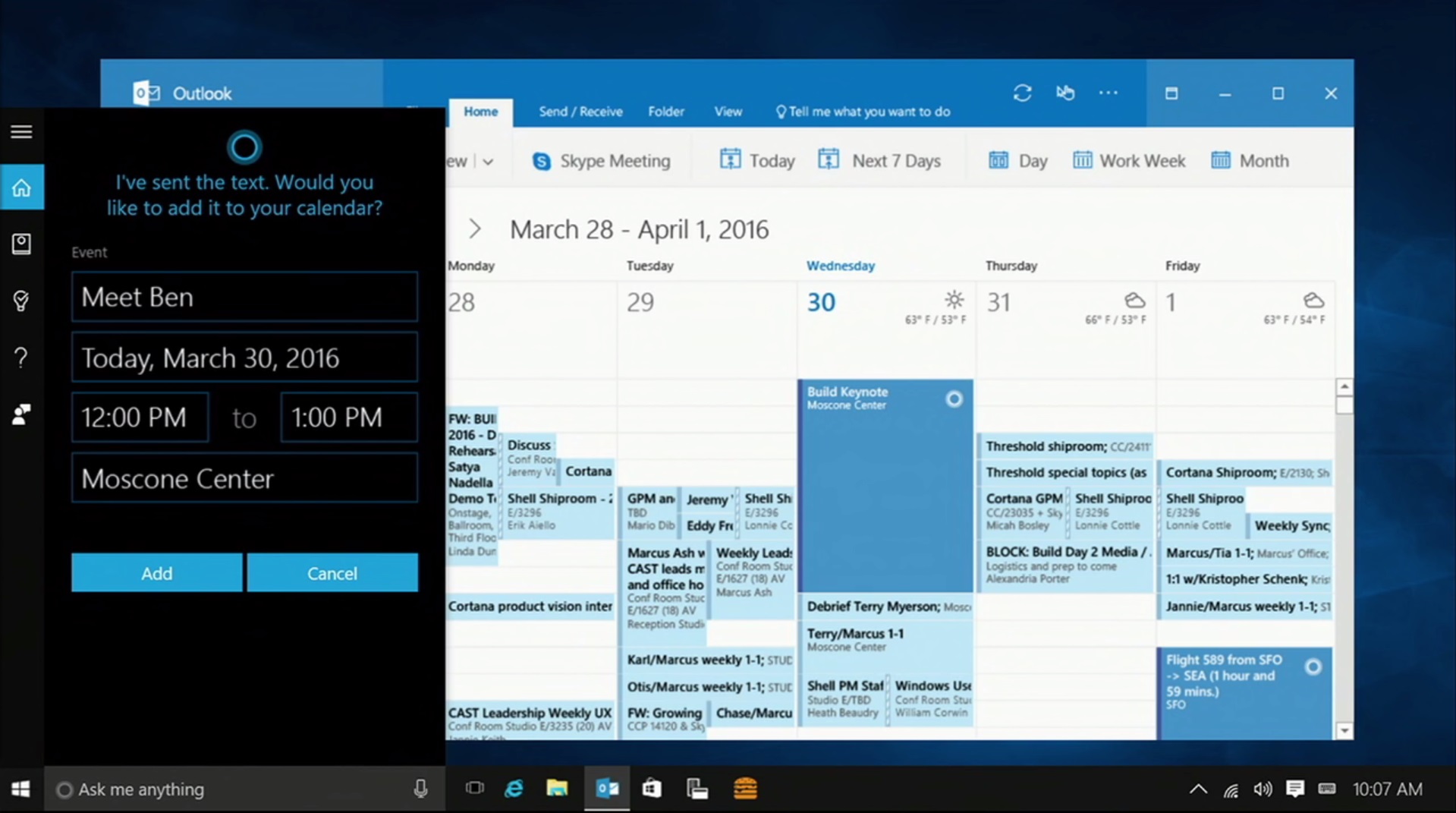The height and width of the screenshot is (813, 1456).
Task: Cancel the Cortana calendar event
Action: [x=332, y=572]
